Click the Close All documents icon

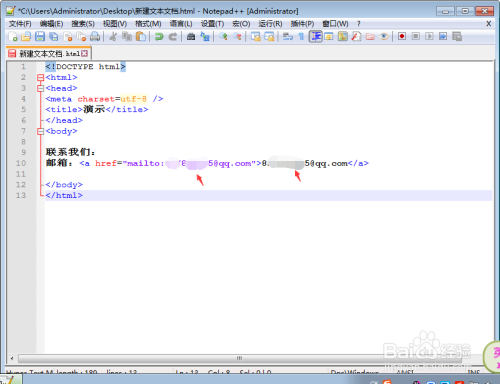tap(81, 36)
